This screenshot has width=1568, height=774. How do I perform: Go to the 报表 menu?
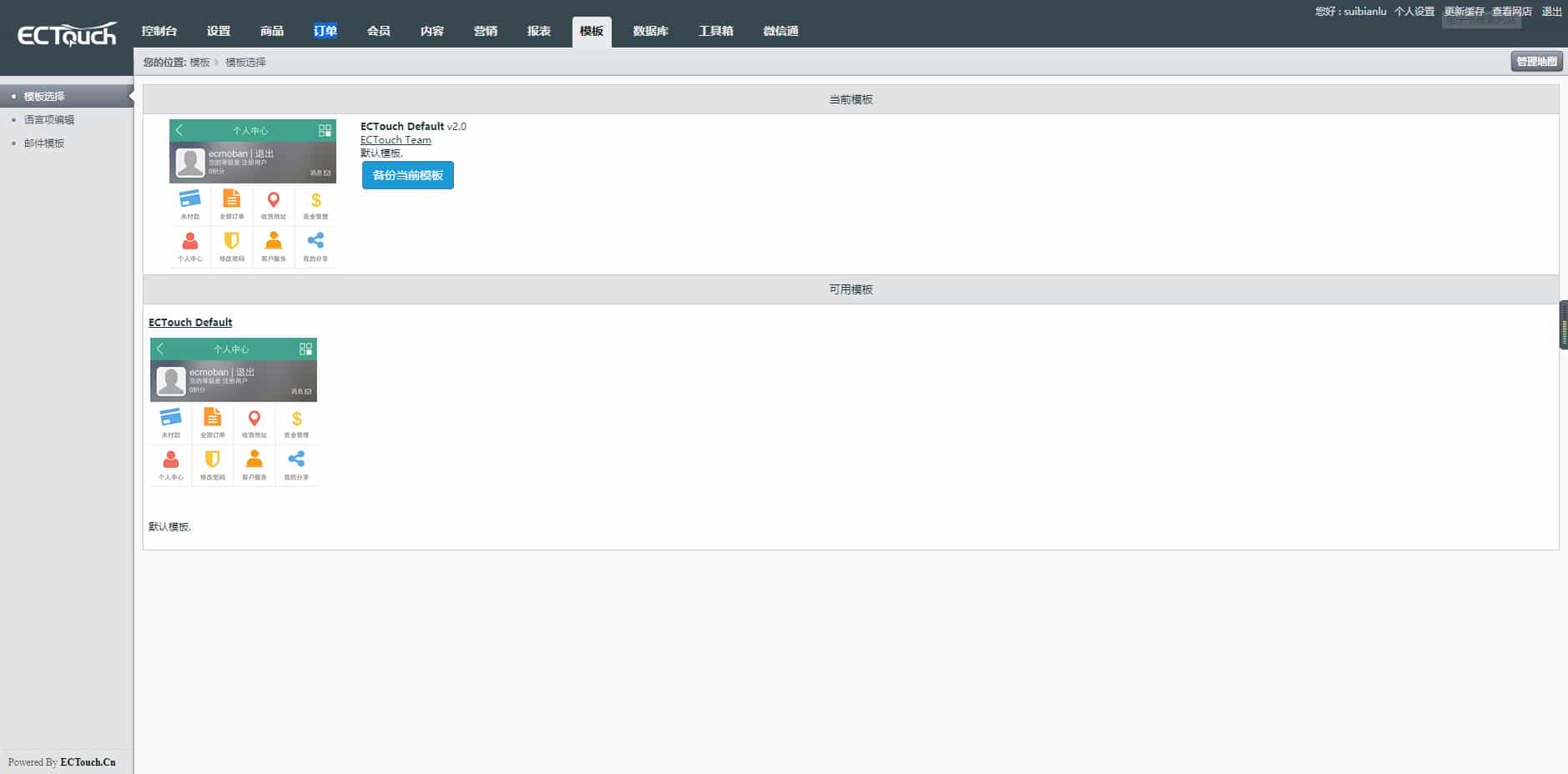click(x=539, y=31)
